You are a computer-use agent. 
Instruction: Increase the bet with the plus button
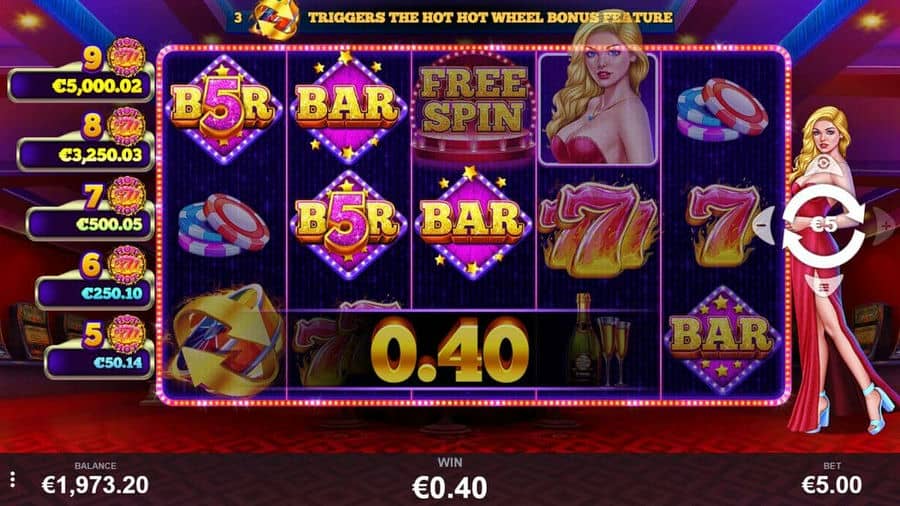click(x=884, y=225)
